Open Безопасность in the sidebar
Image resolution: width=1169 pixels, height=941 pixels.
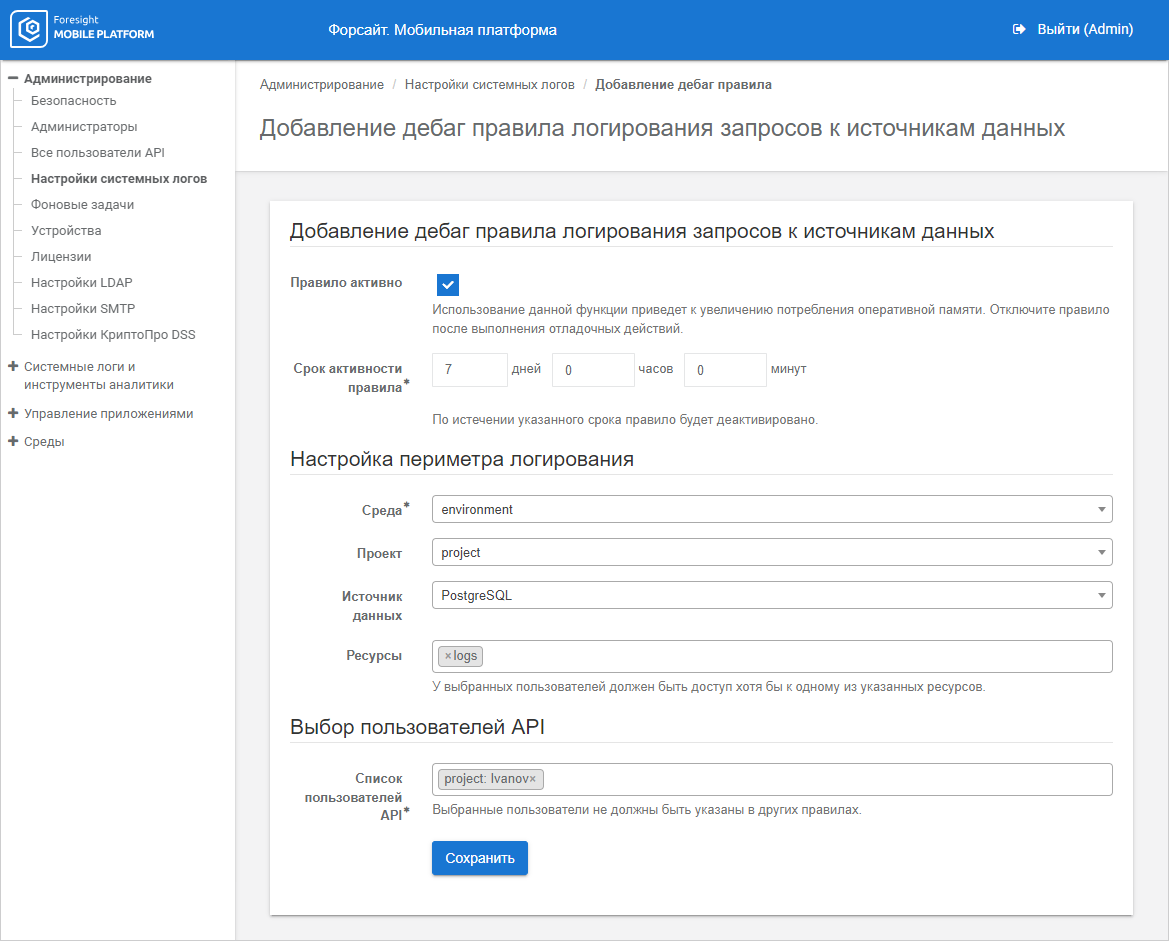coord(73,100)
